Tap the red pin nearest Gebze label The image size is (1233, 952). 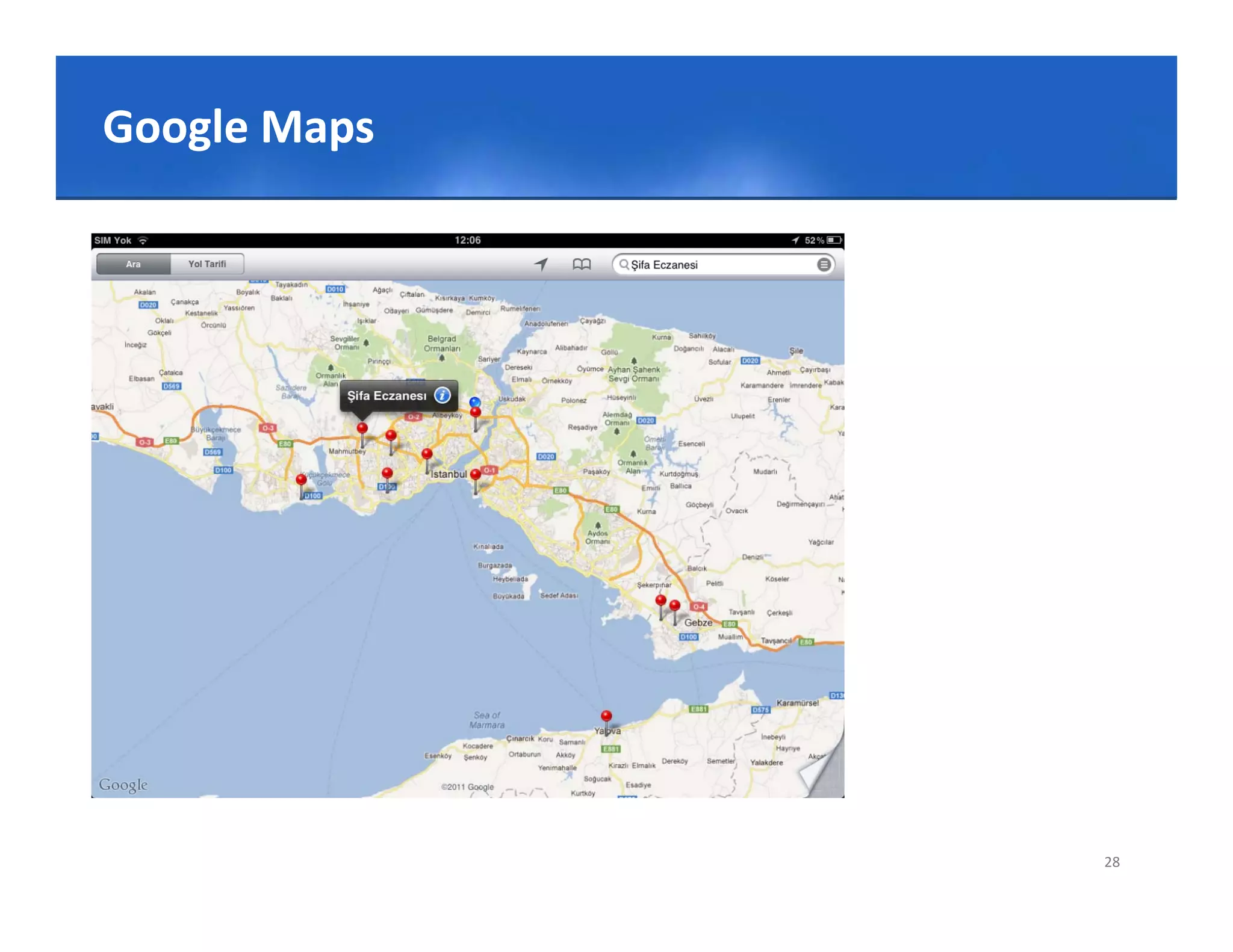675,605
